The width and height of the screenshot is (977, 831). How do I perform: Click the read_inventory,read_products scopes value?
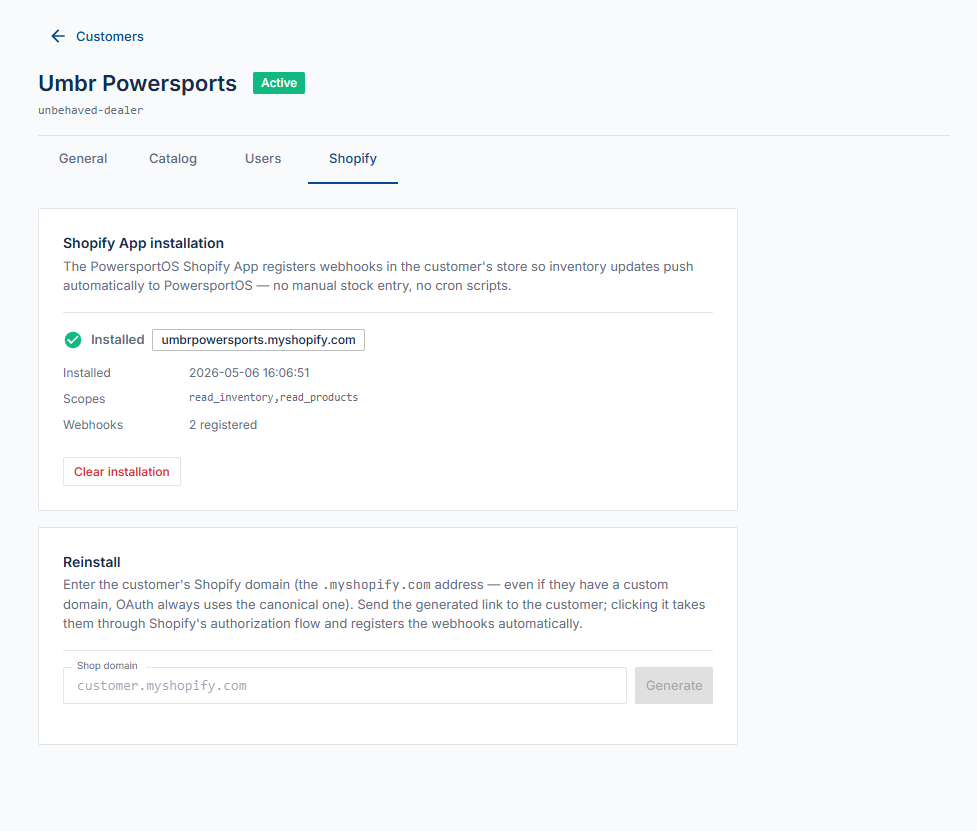(x=274, y=397)
